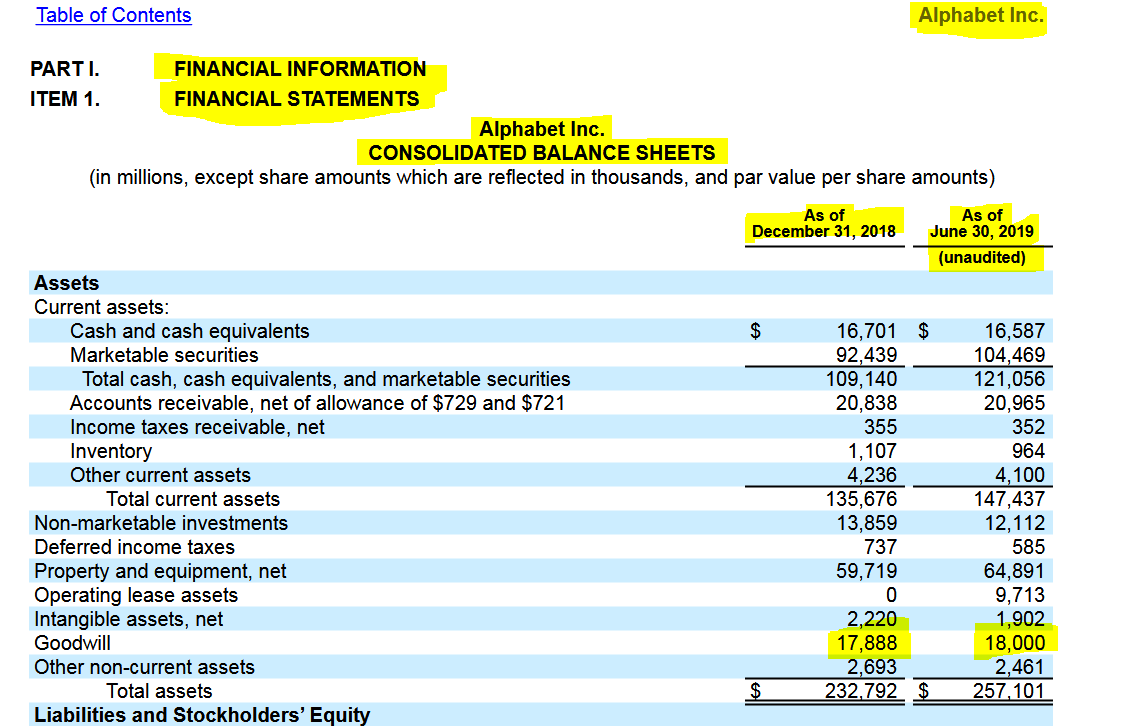Image resolution: width=1125 pixels, height=726 pixels.
Task: Select the income taxes receivable value 355
Action: point(880,427)
